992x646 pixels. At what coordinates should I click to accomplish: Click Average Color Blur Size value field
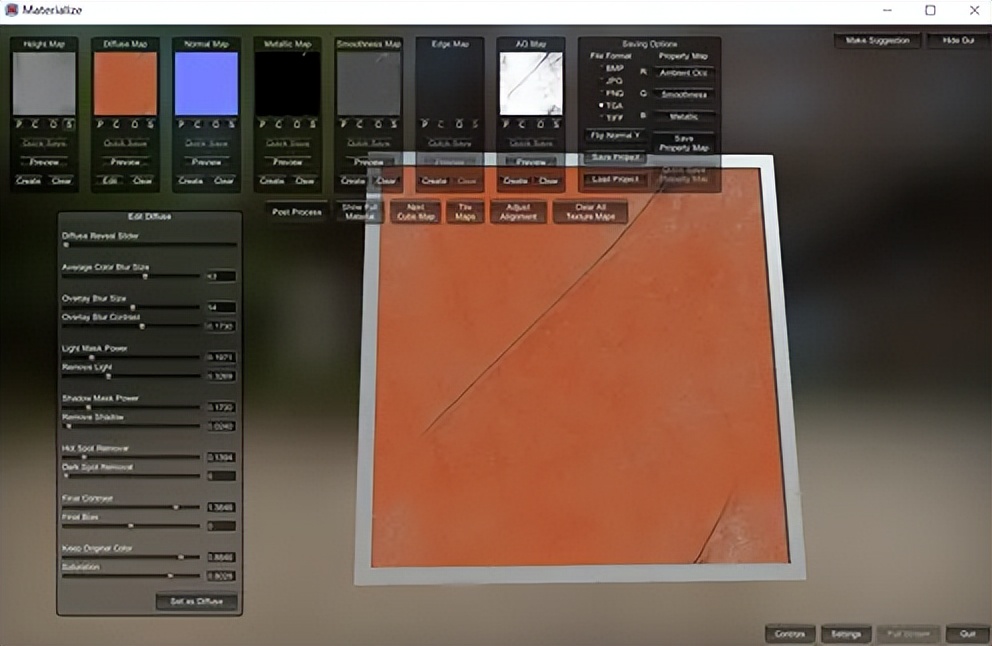[x=221, y=276]
